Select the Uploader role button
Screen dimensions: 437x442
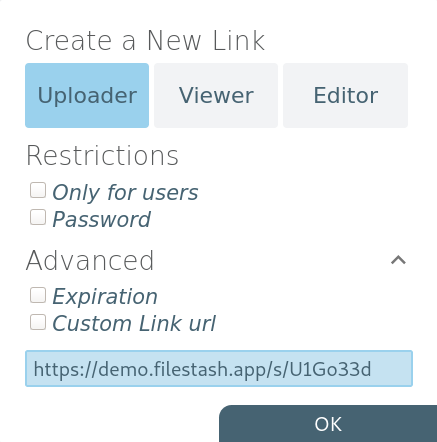click(x=87, y=95)
